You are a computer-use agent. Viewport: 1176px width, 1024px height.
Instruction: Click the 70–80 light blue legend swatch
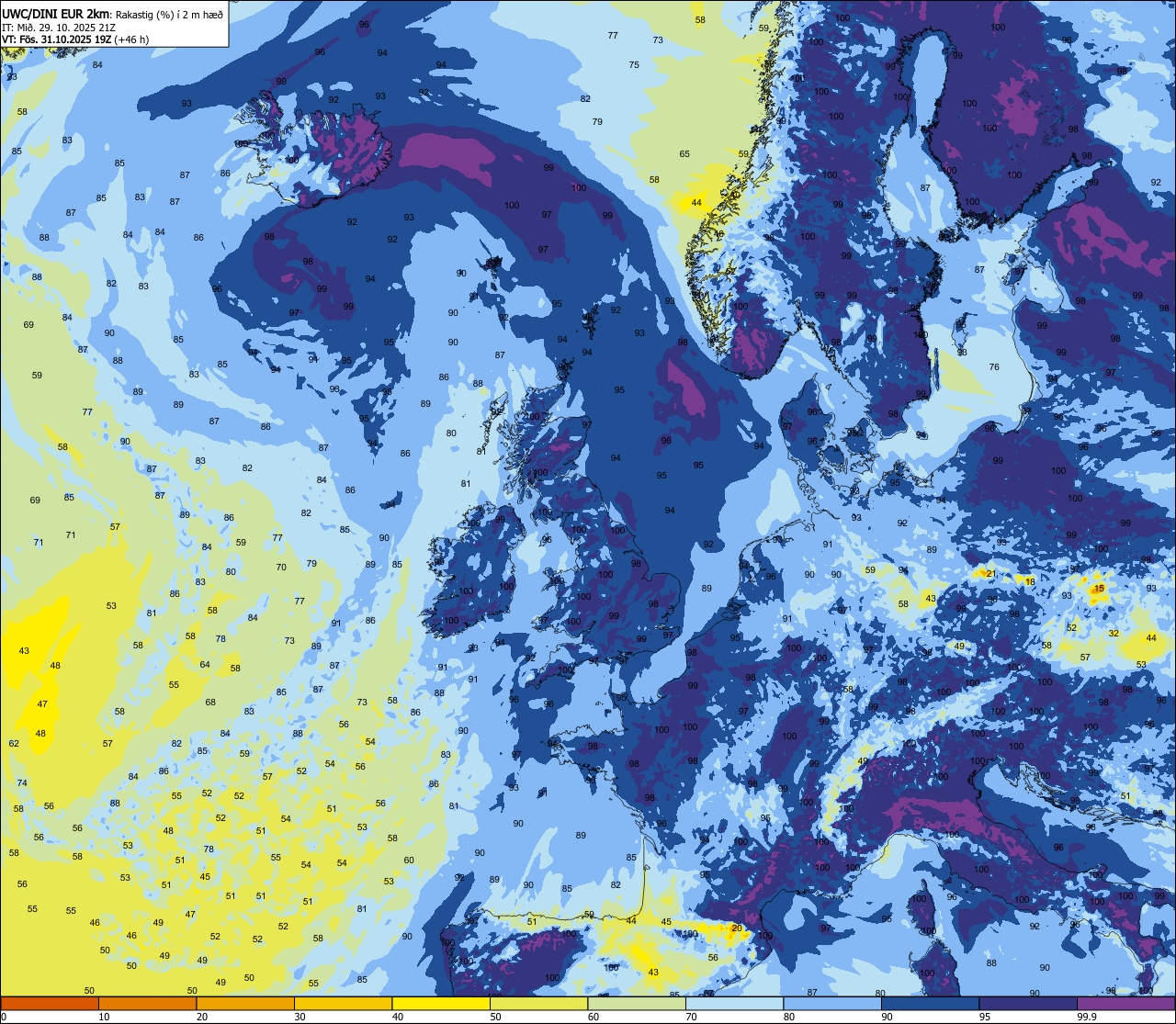(734, 1003)
